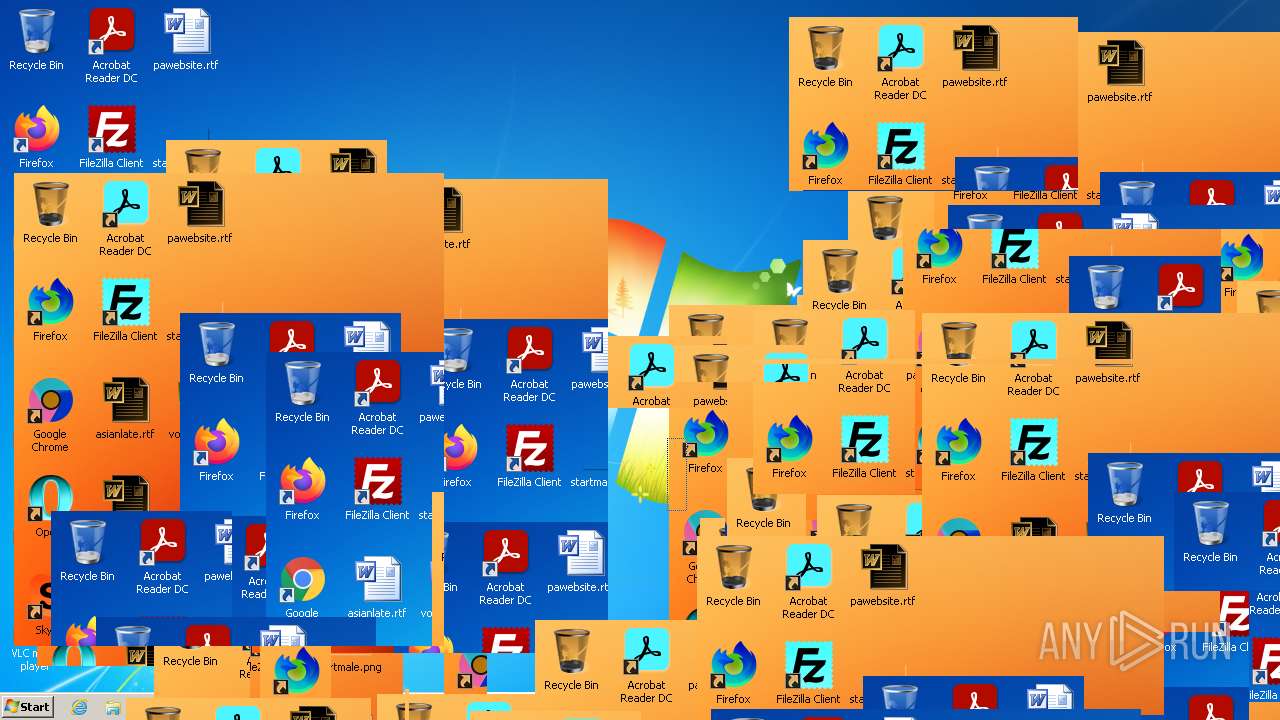Select the red FileZilla Client left of the central wallpaper gap
Viewport: 1280px width, 720px height.
[x=529, y=456]
